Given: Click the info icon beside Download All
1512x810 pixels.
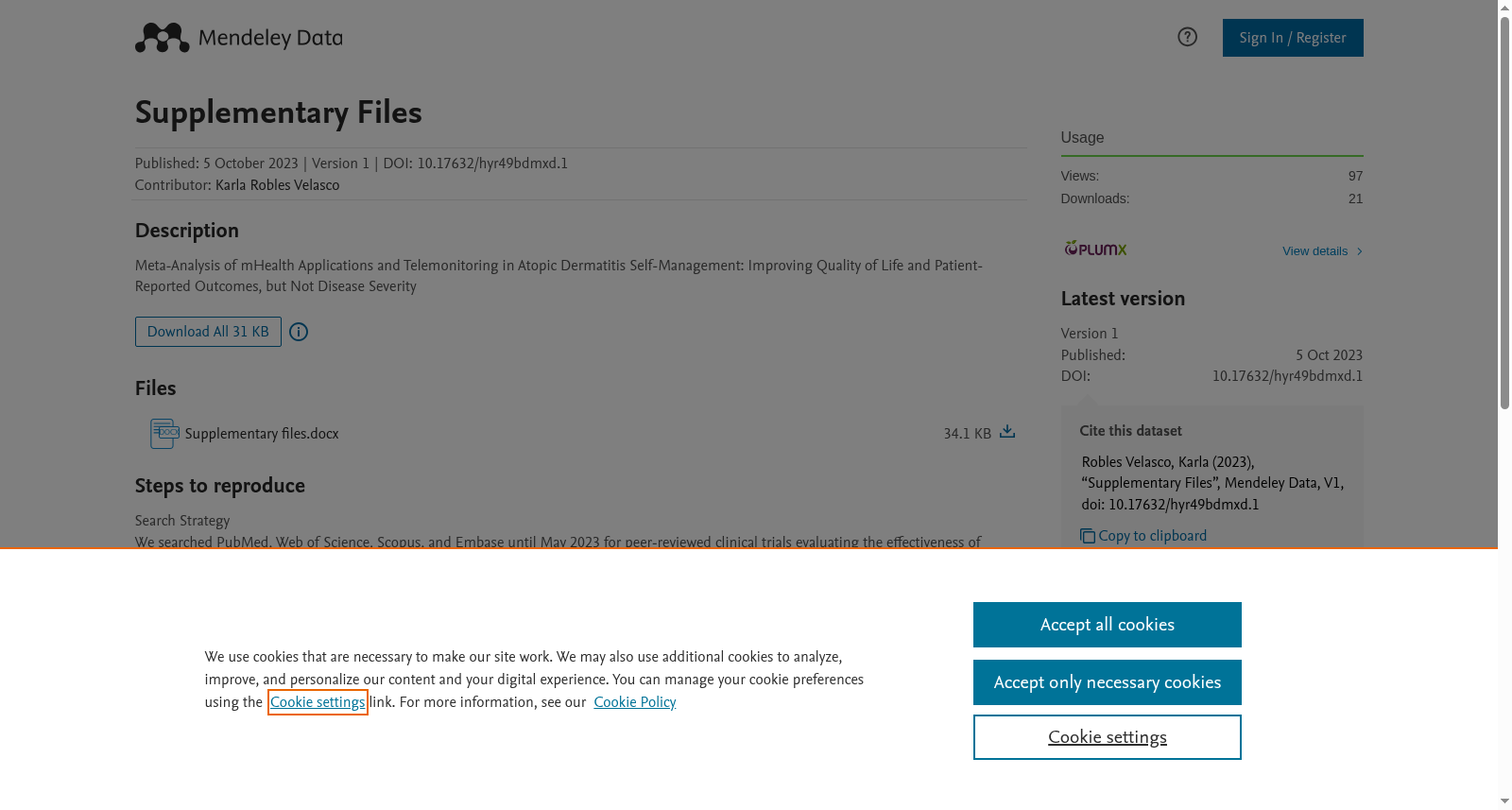Looking at the screenshot, I should (x=299, y=332).
